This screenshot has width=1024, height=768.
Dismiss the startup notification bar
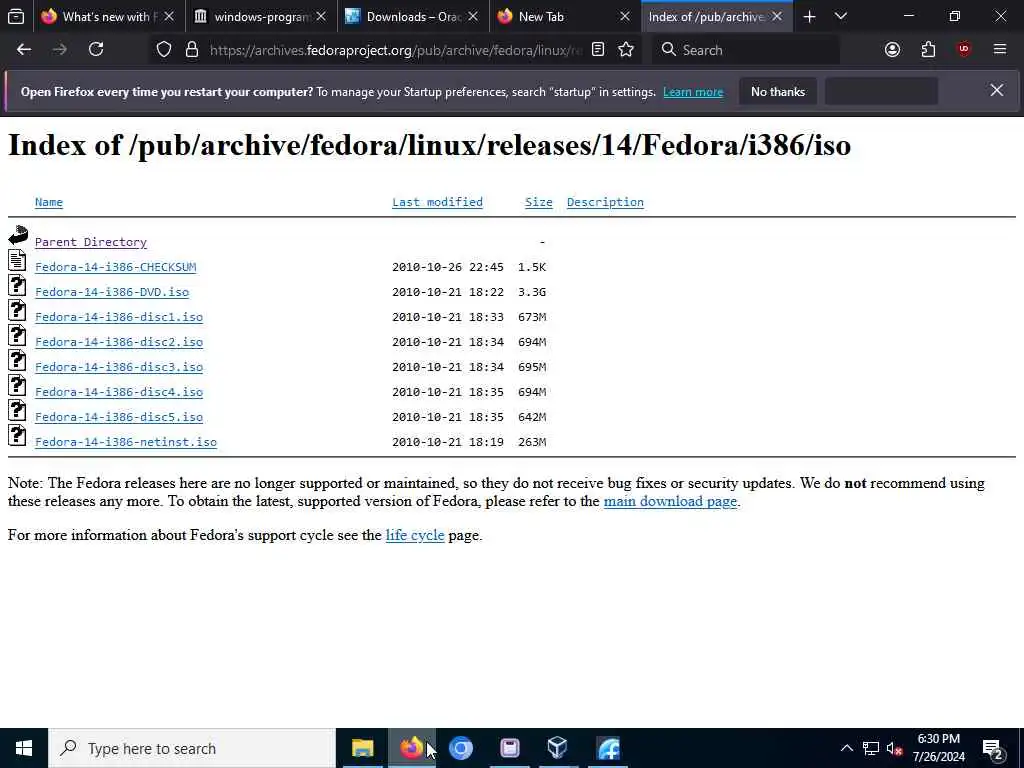coord(997,91)
